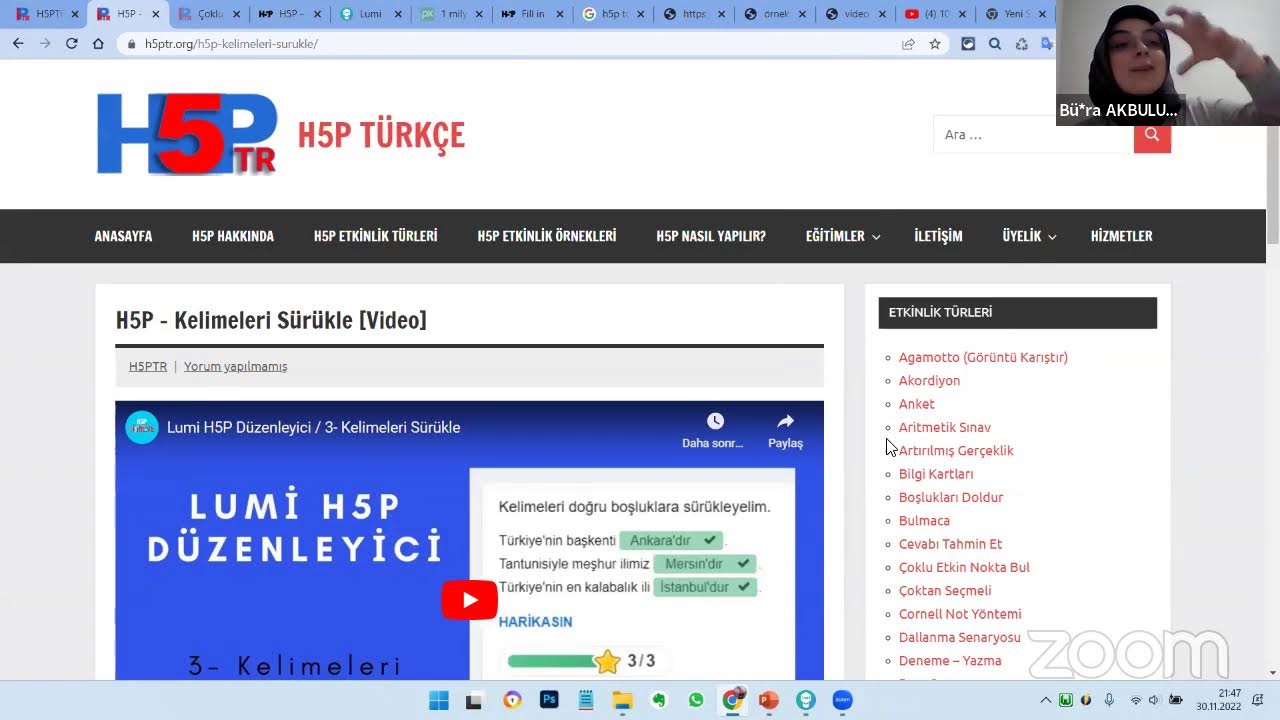Open the browser home page icon
1280x720 pixels.
98,44
